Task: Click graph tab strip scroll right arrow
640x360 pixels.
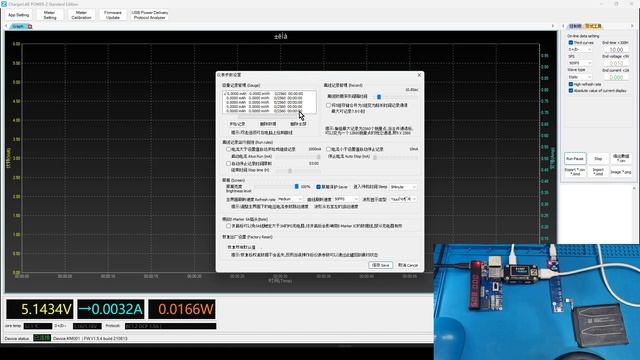Action: tap(553, 26)
